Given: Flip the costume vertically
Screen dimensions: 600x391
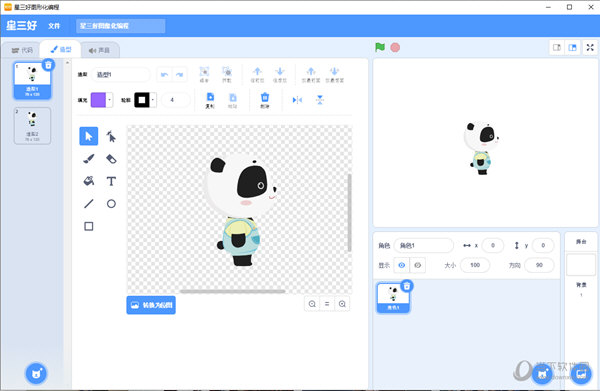Looking at the screenshot, I should tap(320, 100).
